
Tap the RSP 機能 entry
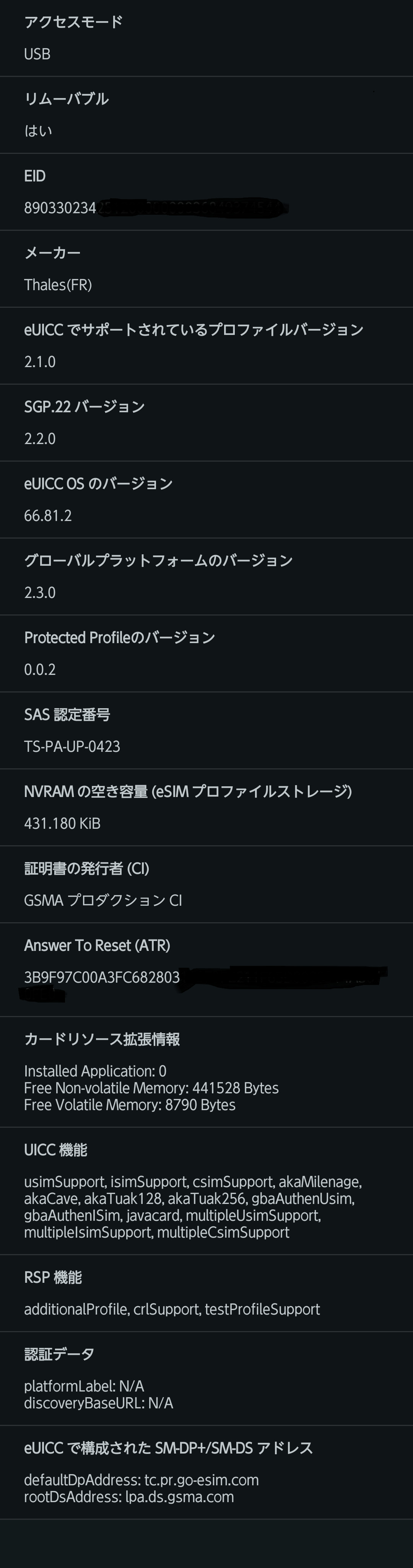pos(206,1293)
